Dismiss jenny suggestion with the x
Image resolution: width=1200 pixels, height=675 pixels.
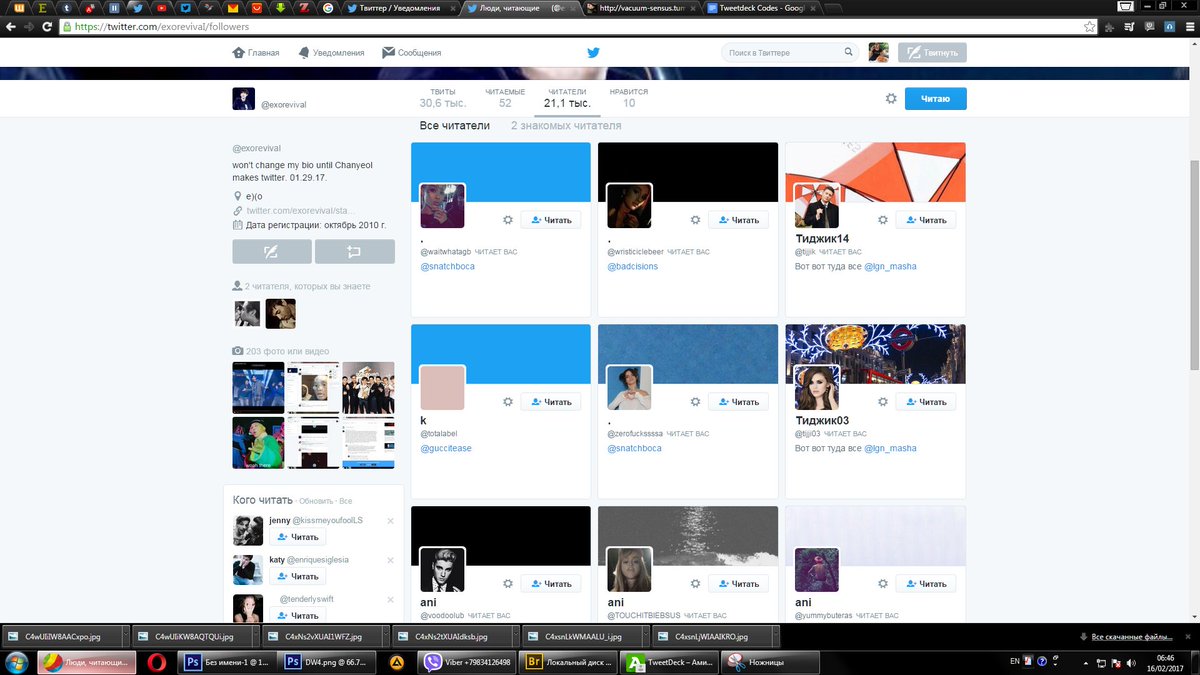pos(390,521)
